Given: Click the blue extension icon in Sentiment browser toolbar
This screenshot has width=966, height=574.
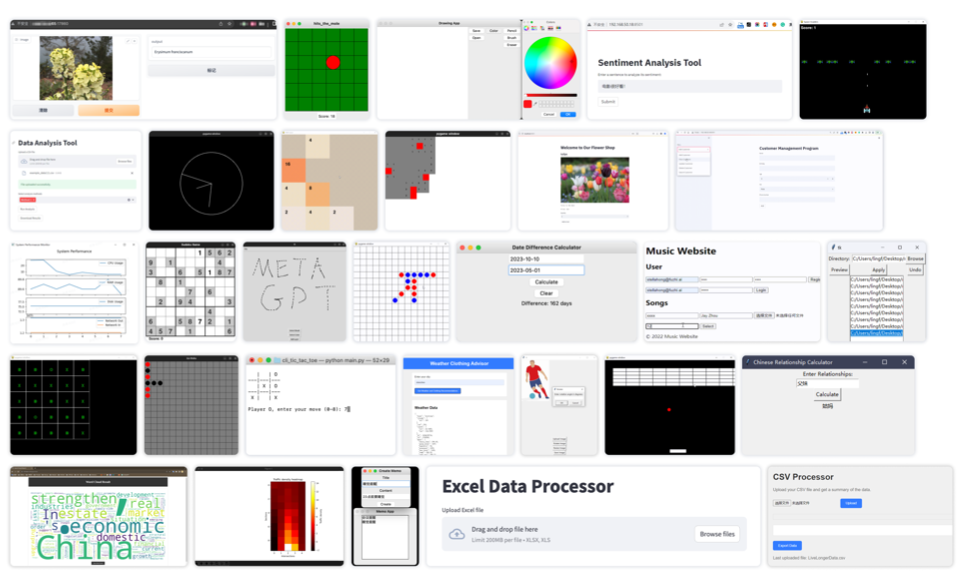Looking at the screenshot, I should [741, 25].
